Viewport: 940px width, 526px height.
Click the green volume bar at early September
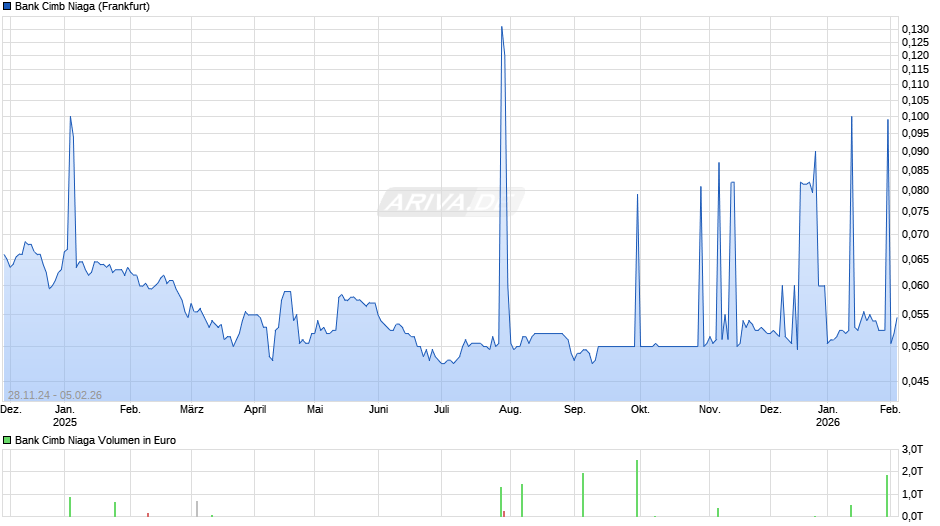coord(583,495)
